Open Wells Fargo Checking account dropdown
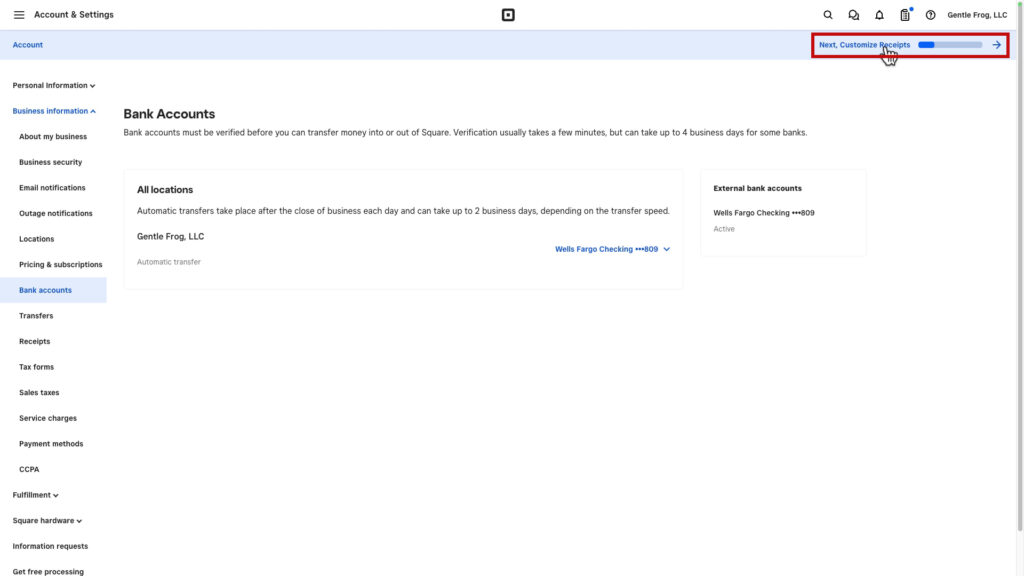The height and width of the screenshot is (576, 1024). 612,249
